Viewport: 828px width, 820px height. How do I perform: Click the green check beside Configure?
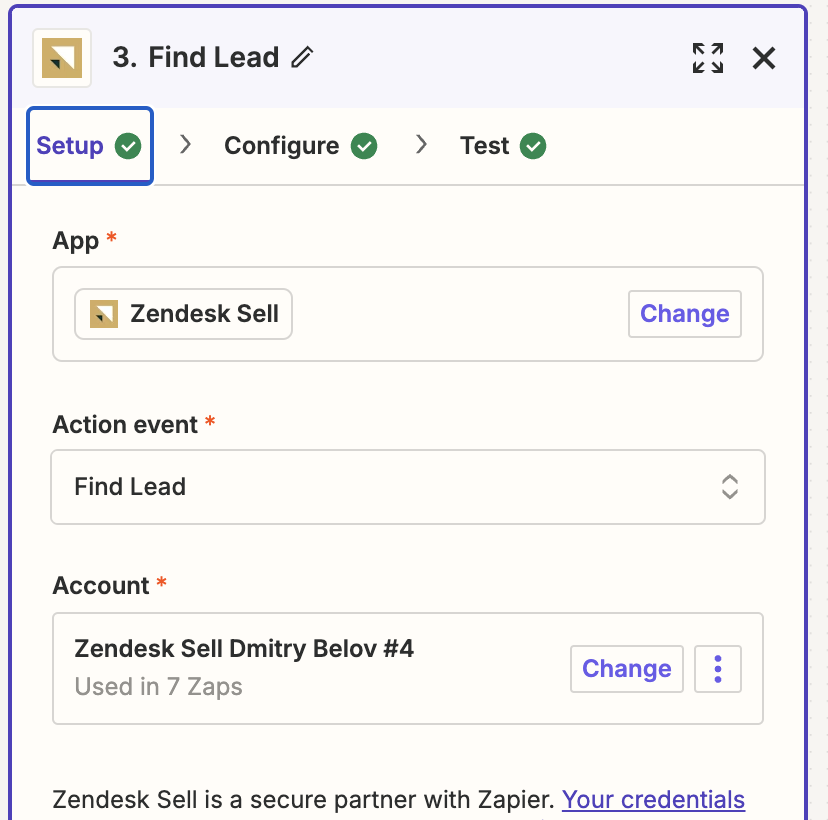[364, 146]
